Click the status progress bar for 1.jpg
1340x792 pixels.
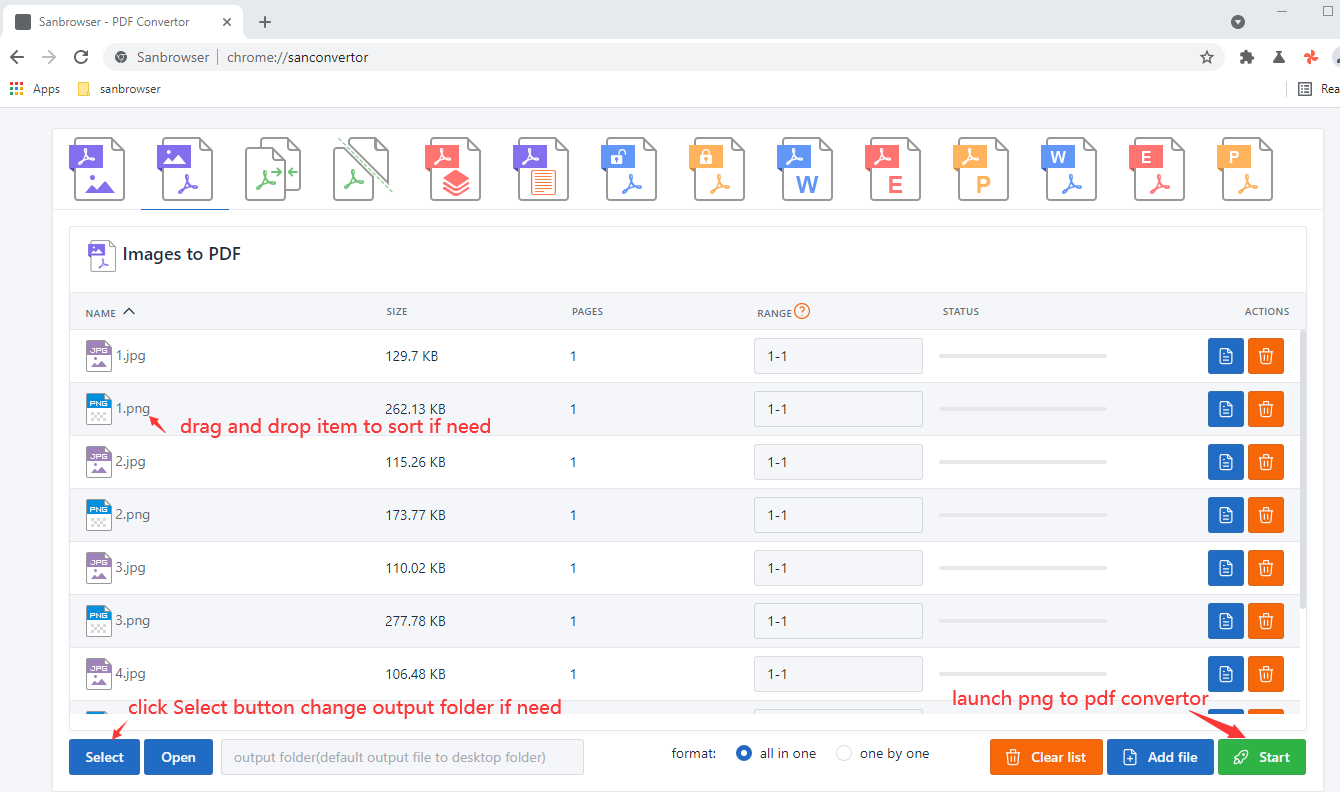coord(1022,356)
